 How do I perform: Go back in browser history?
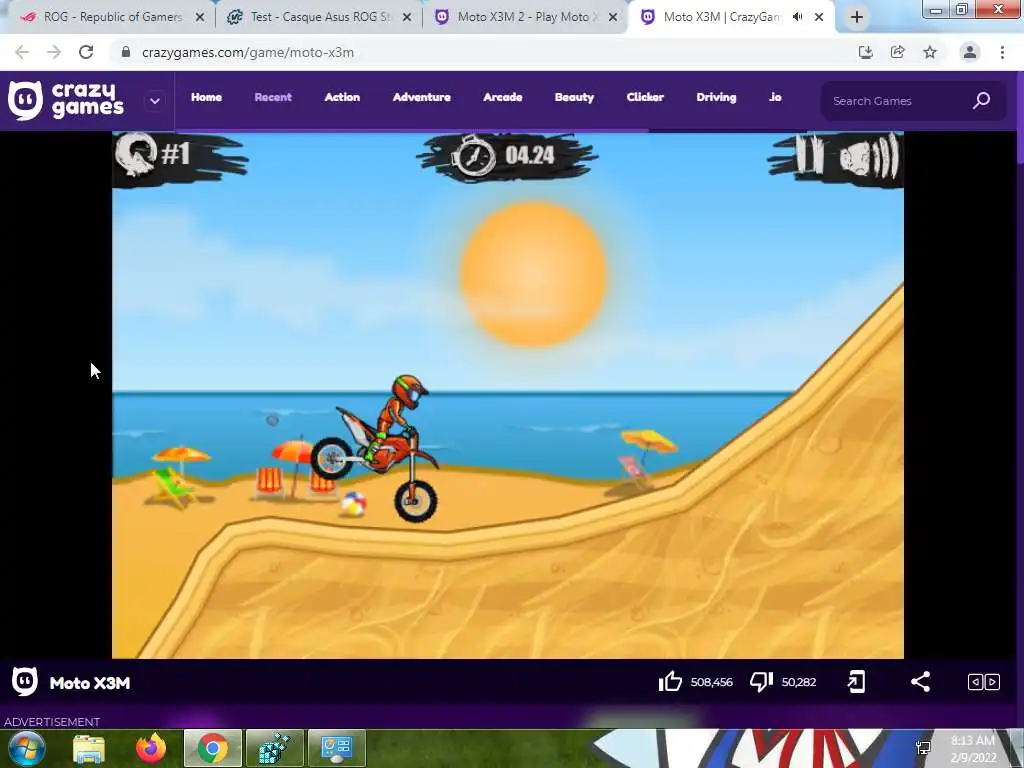[x=22, y=52]
